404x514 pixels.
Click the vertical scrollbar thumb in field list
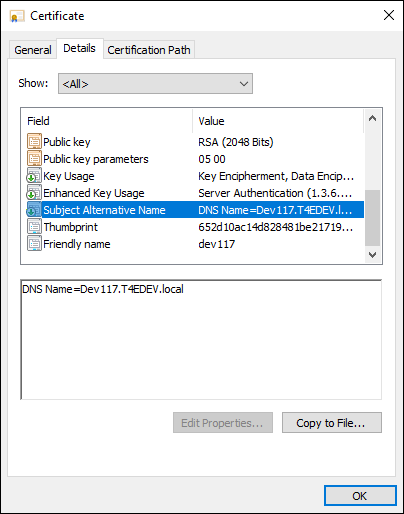(373, 218)
